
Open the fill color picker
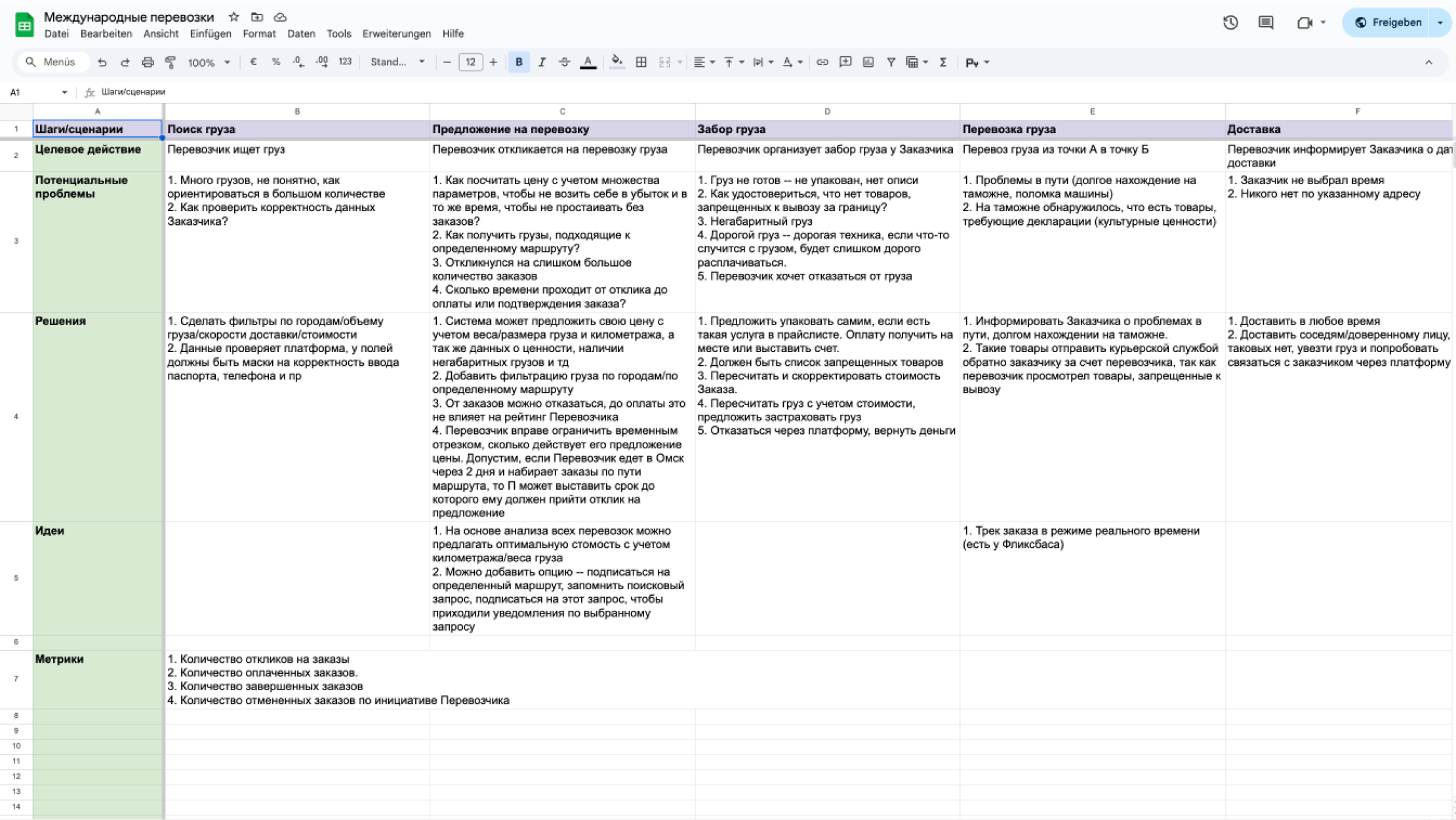coord(617,62)
